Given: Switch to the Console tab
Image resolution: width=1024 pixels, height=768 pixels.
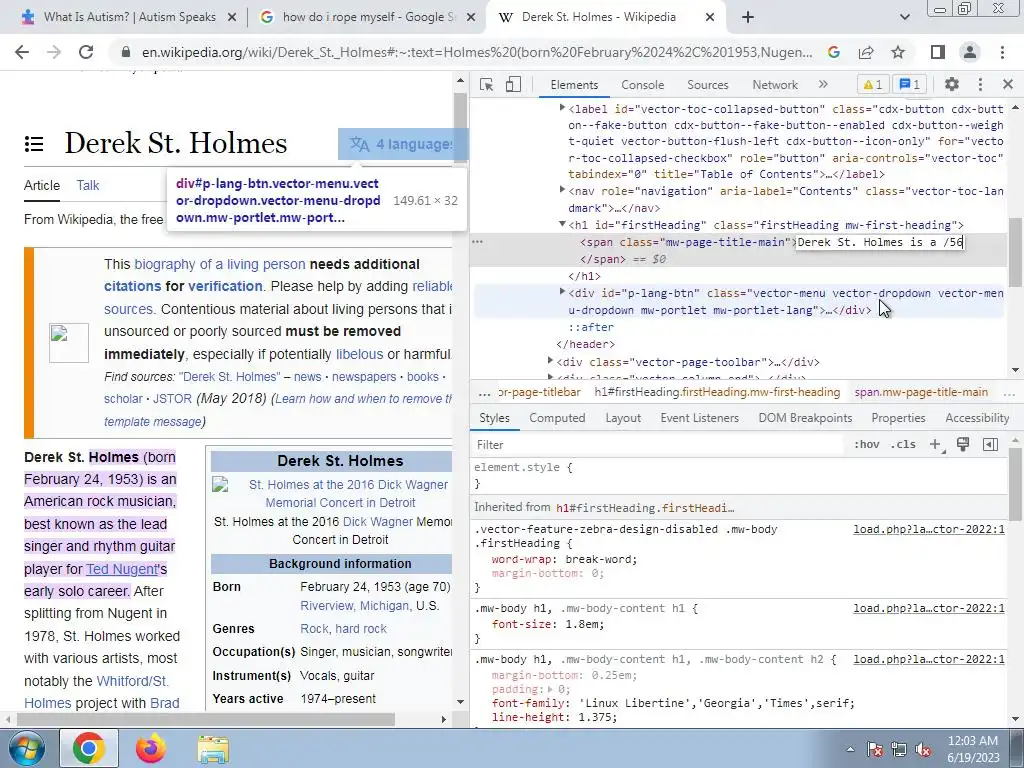Looking at the screenshot, I should pyautogui.click(x=643, y=85).
